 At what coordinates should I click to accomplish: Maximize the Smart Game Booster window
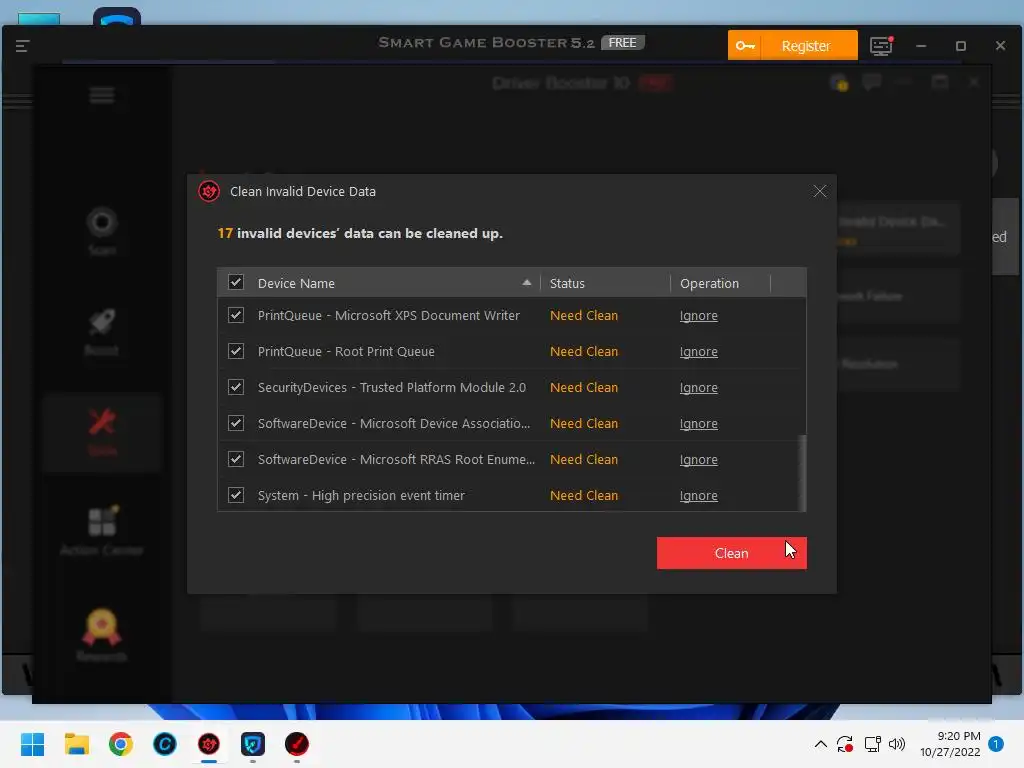(960, 46)
